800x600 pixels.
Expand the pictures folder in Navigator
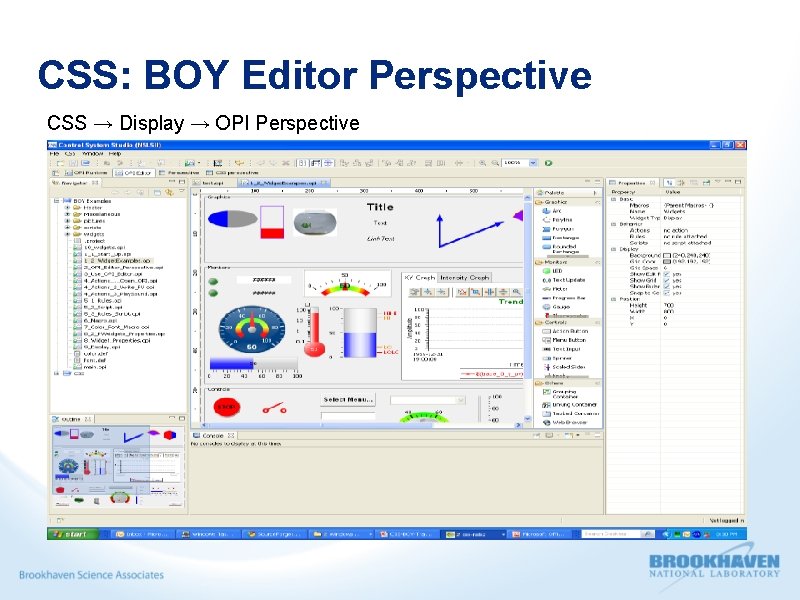[67, 221]
